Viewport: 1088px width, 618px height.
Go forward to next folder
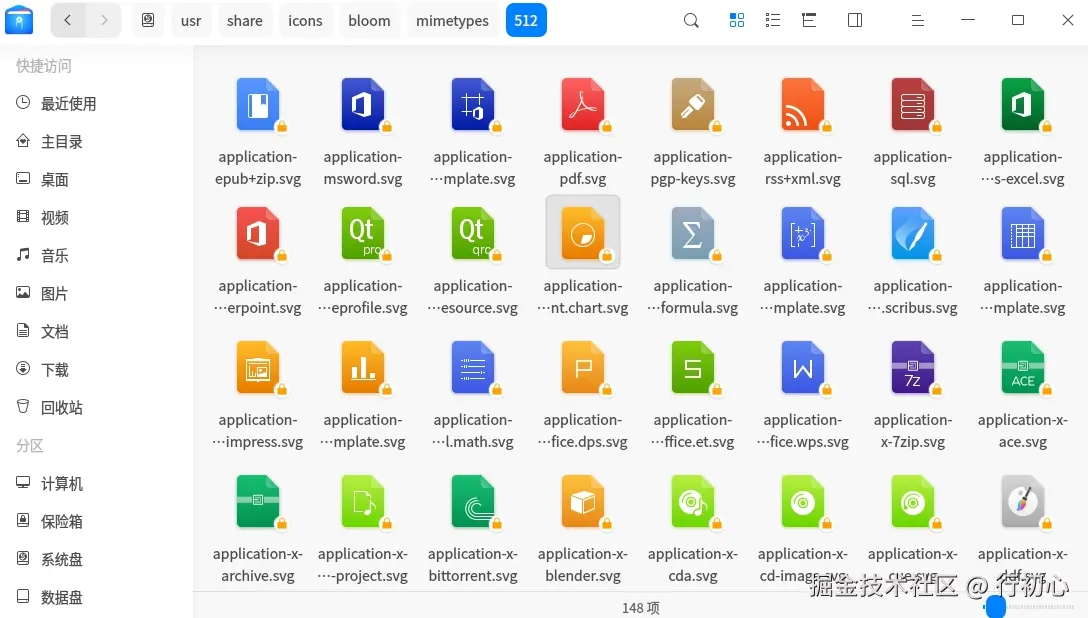(x=104, y=20)
